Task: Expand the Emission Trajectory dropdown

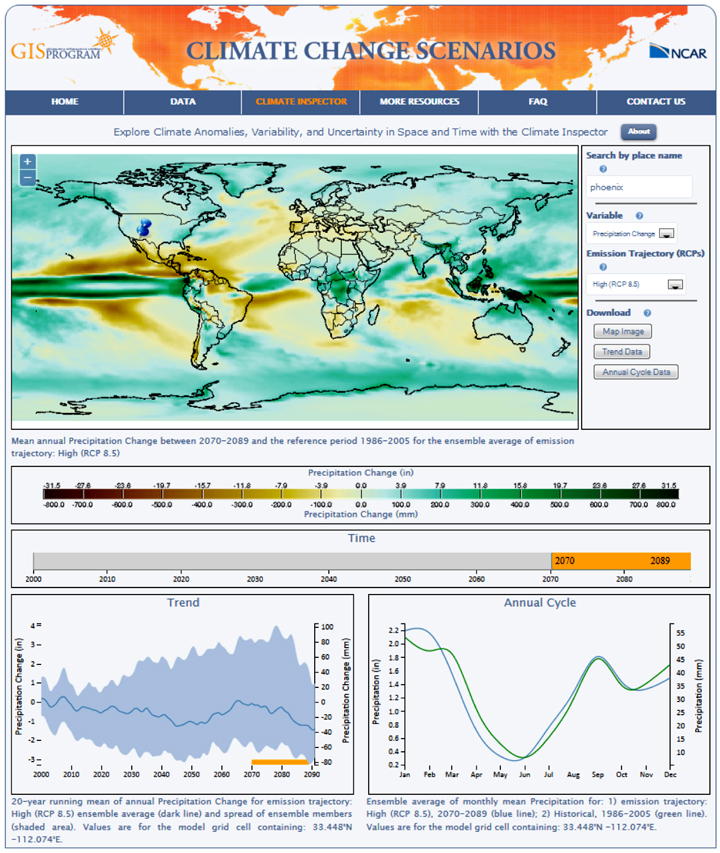Action: [675, 284]
